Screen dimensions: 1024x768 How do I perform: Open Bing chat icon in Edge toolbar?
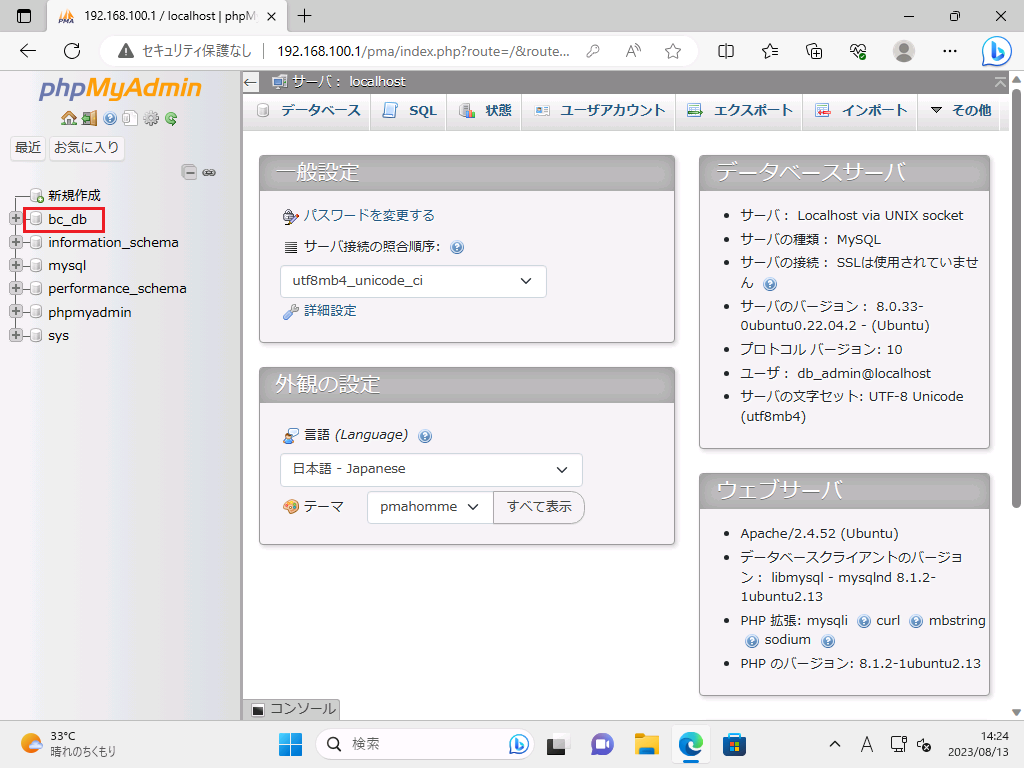coord(995,51)
